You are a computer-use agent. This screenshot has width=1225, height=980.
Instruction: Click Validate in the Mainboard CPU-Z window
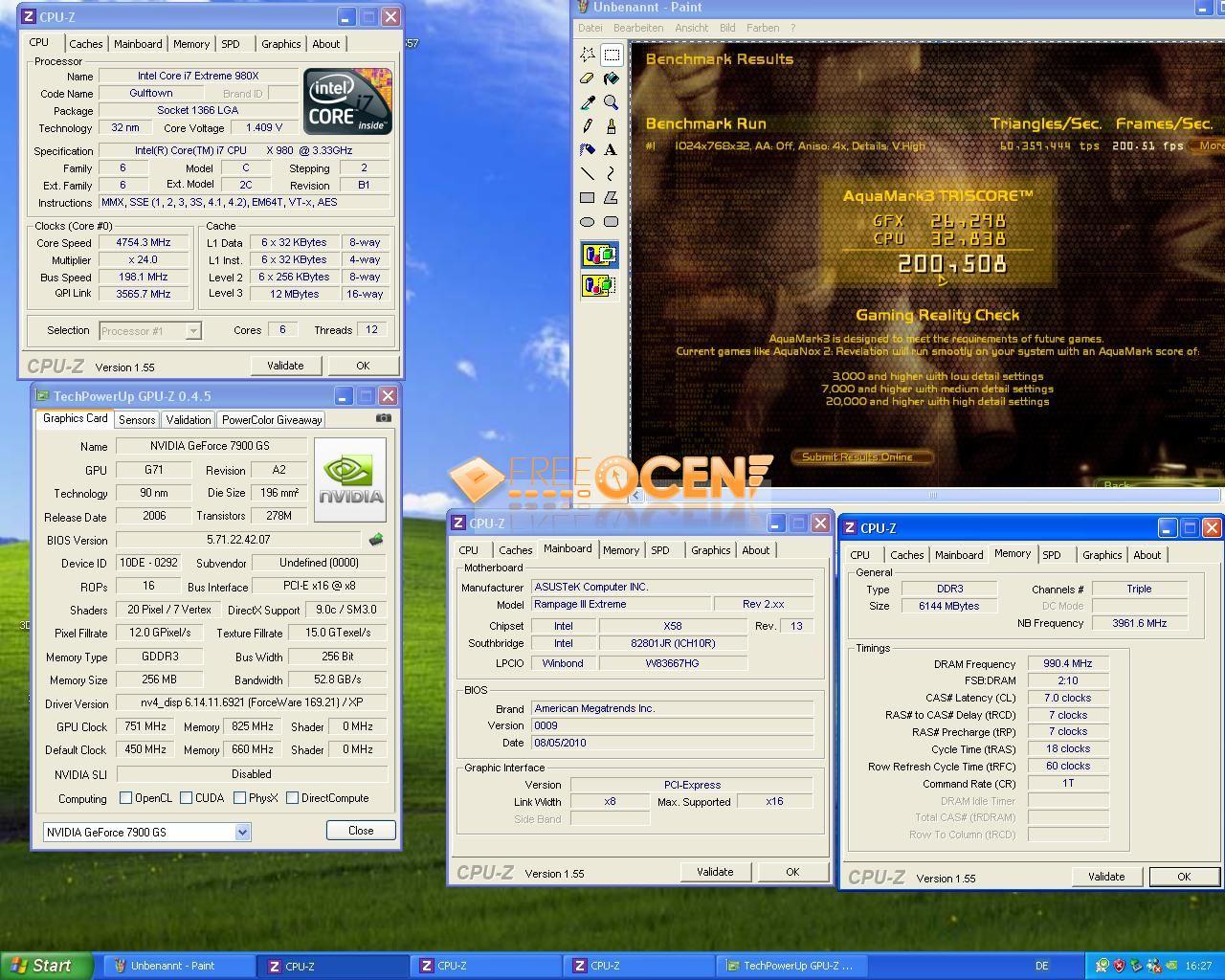tap(715, 872)
